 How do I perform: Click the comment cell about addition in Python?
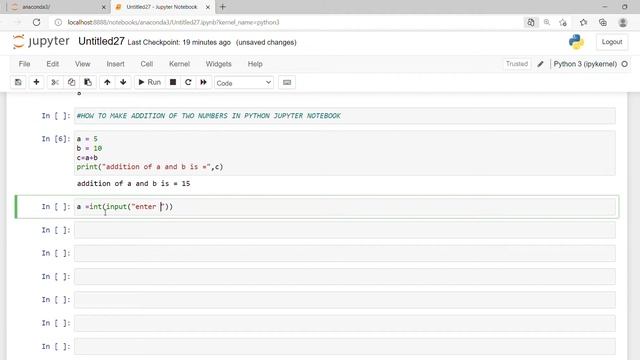pyautogui.click(x=344, y=116)
